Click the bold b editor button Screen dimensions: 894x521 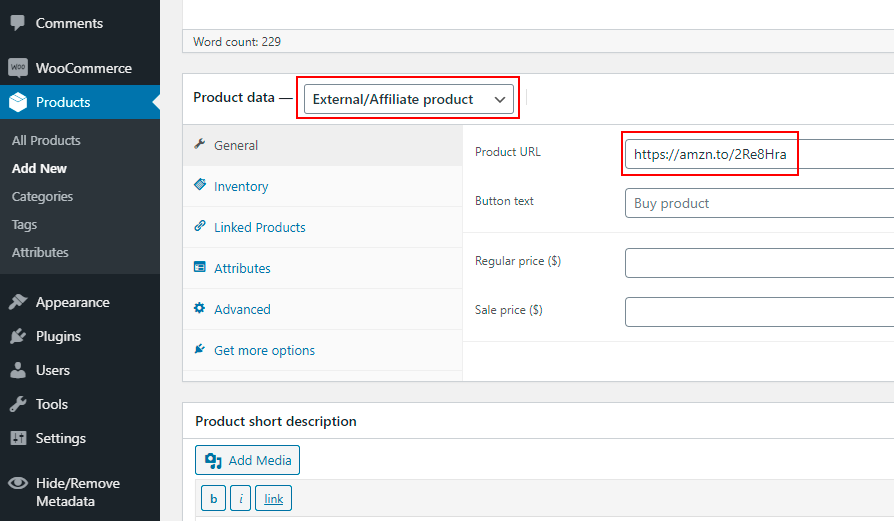[x=213, y=499]
